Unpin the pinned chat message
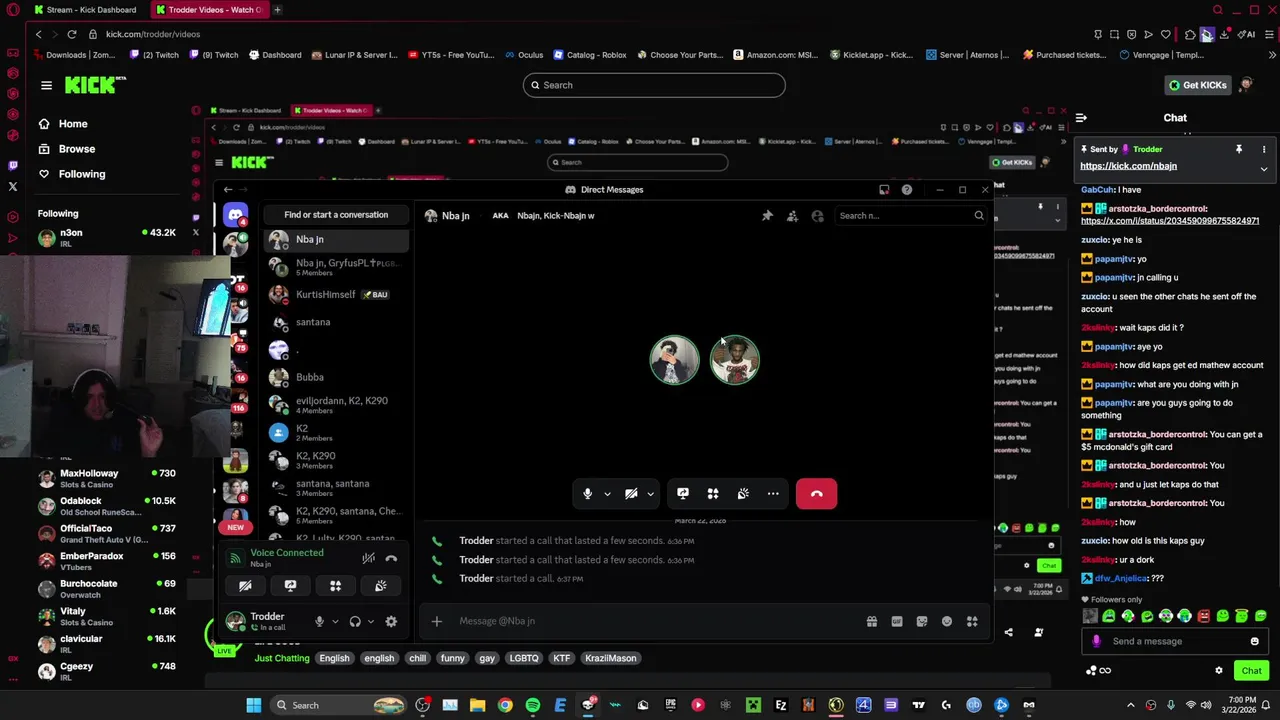The image size is (1280, 720). 1239,149
